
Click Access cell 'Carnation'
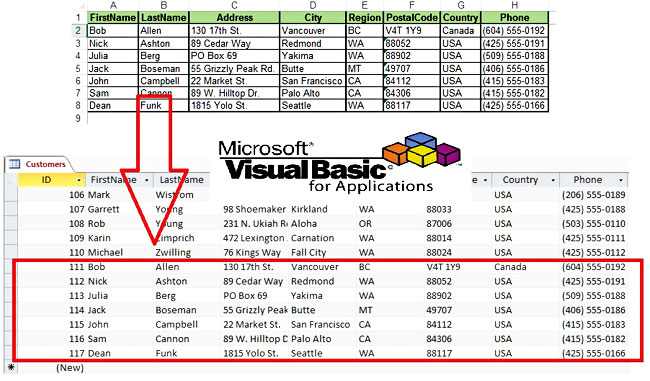[312, 238]
